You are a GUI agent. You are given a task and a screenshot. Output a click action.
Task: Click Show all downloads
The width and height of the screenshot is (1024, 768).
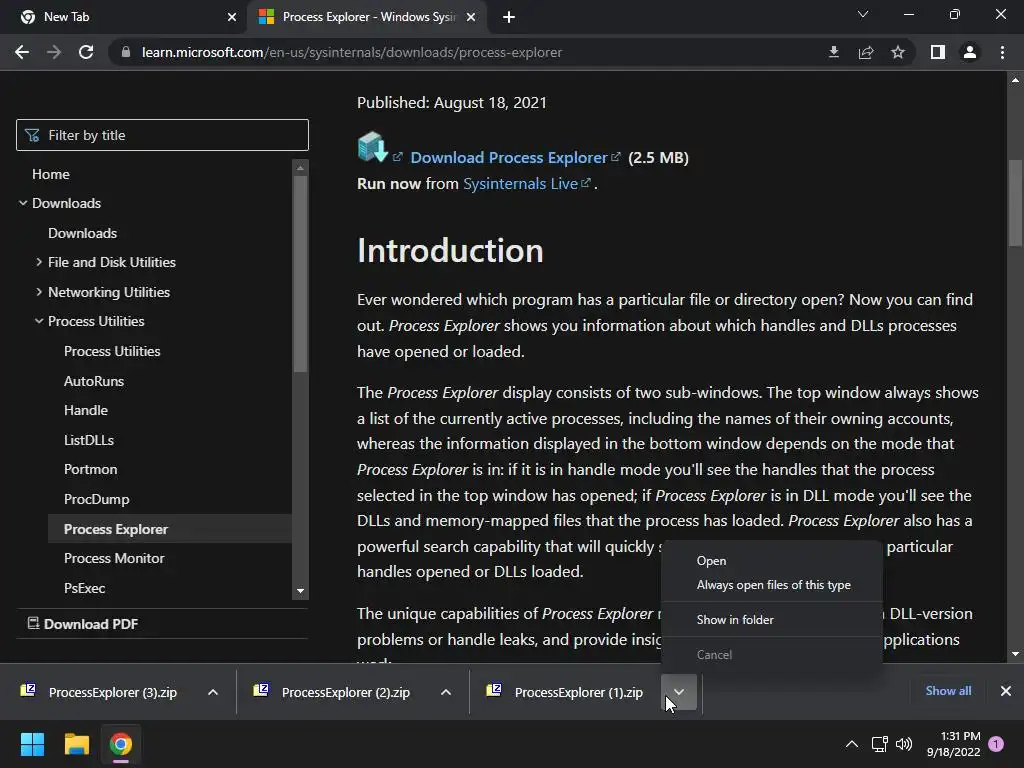948,691
